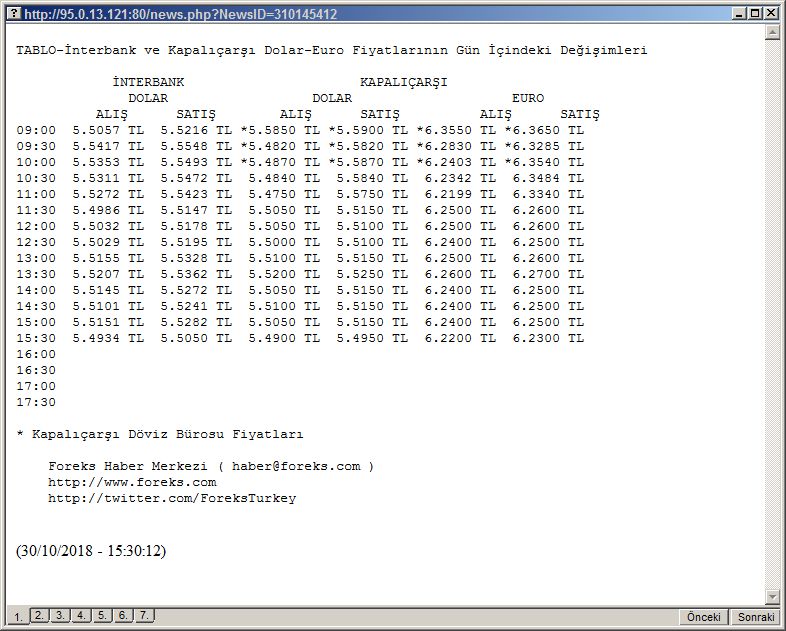
Task: Click value *5.5850 TL in 09:00 row
Action: (x=280, y=130)
